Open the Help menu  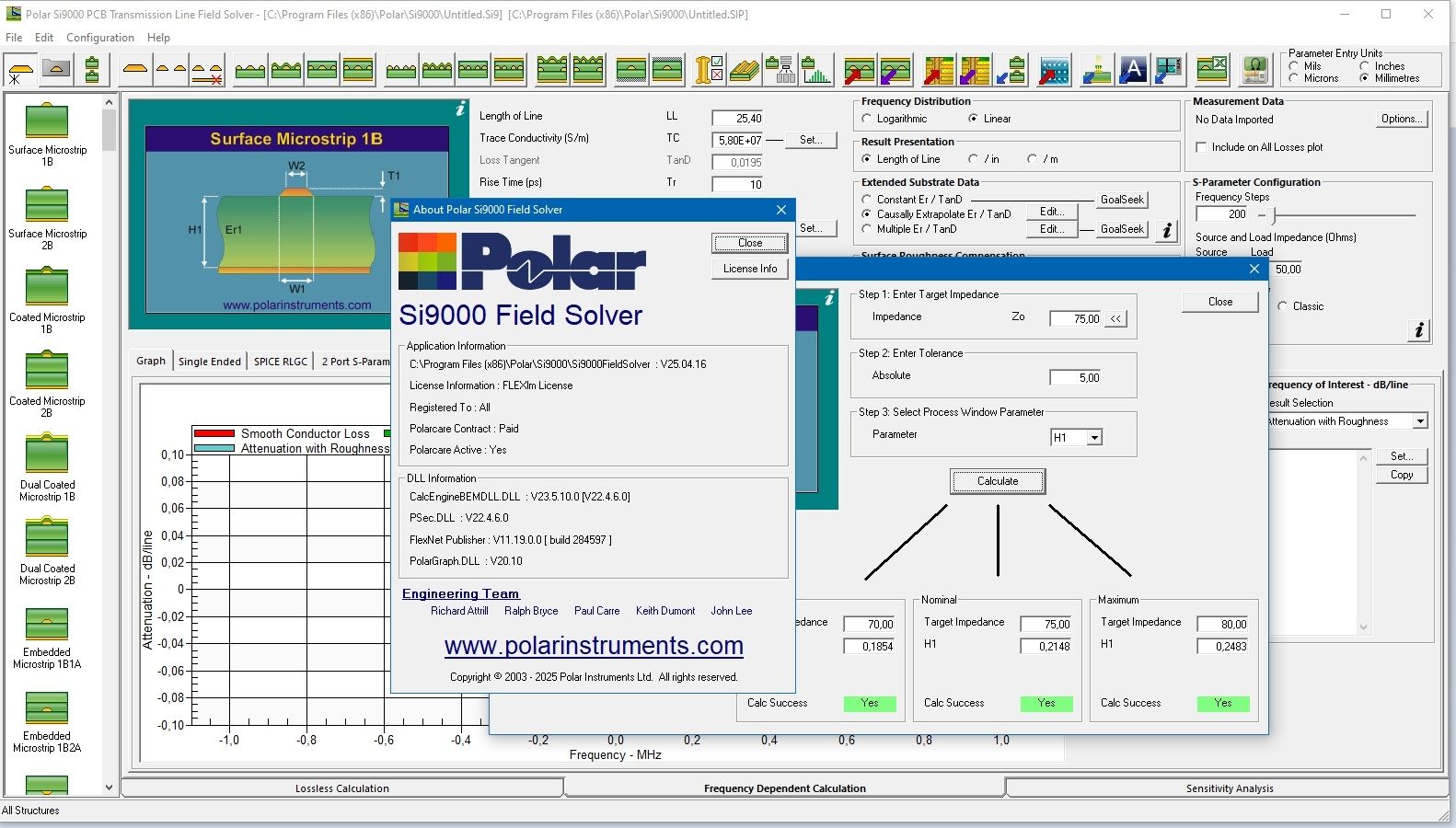[x=158, y=38]
